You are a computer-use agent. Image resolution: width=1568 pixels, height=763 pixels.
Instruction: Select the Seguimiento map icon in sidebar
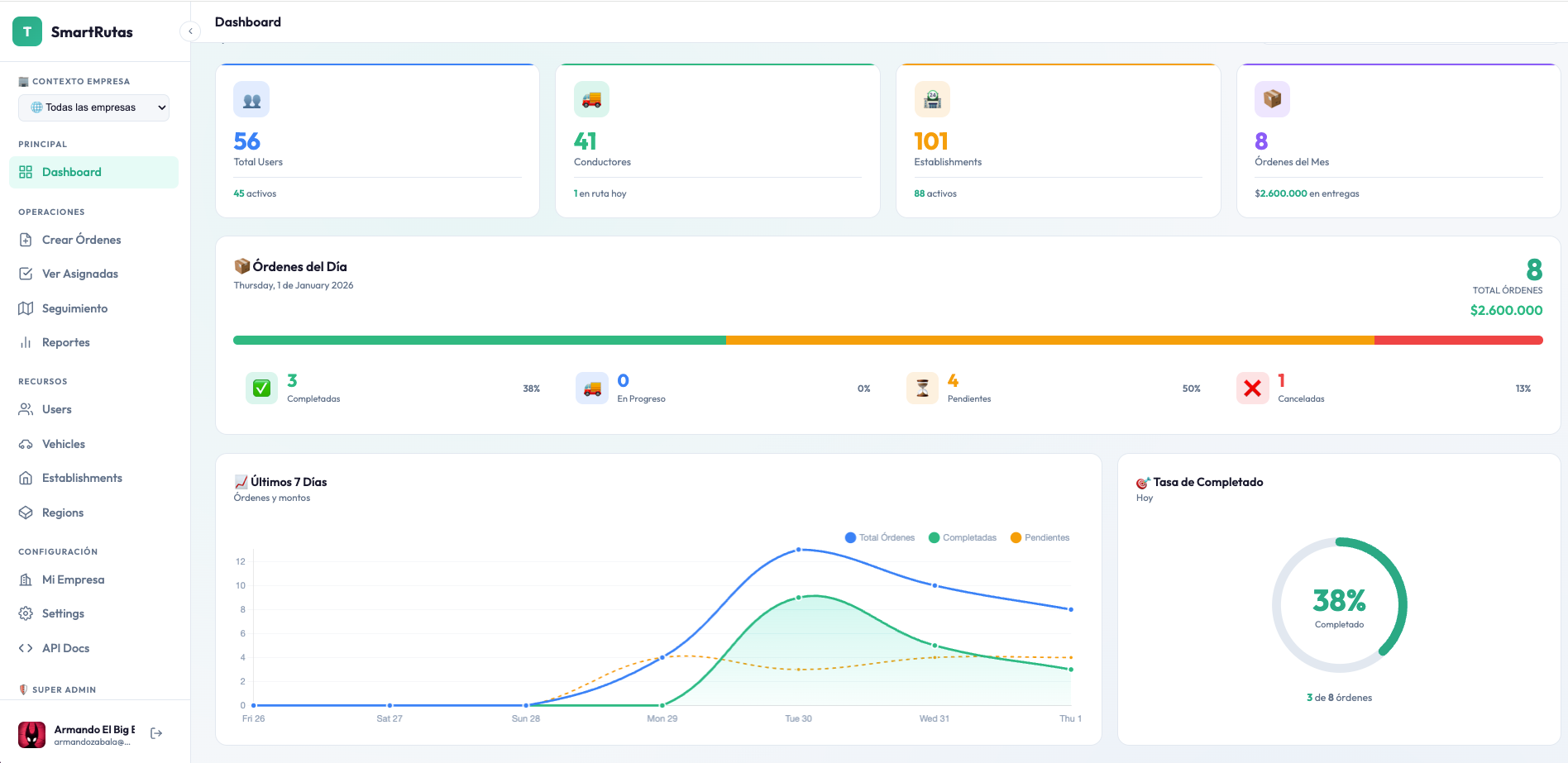click(26, 308)
